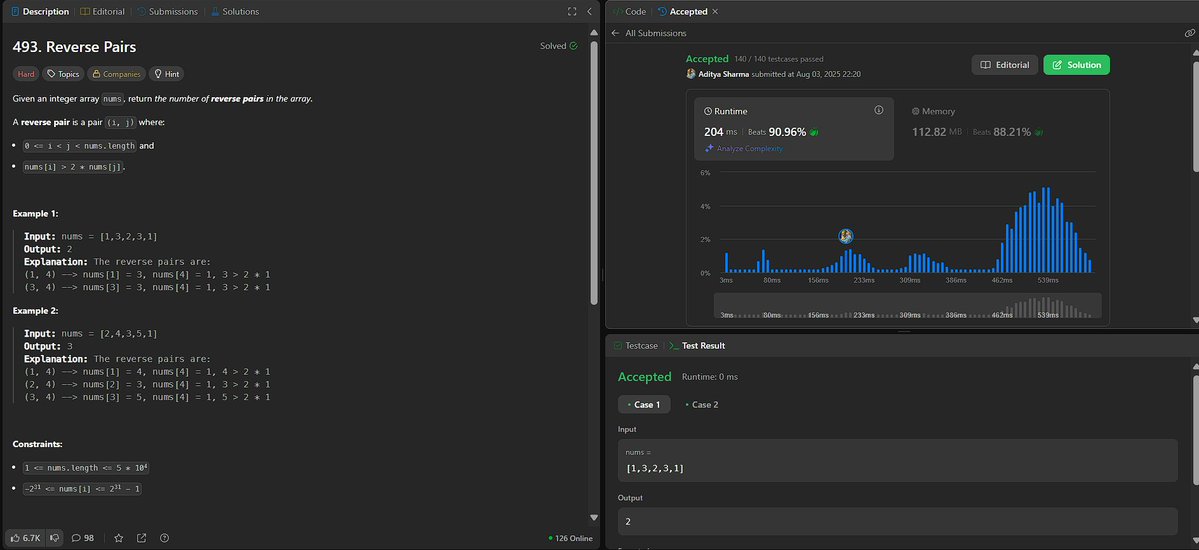Click the 'Runtime: 0 ms' text
The height and width of the screenshot is (550, 1199).
click(x=710, y=377)
